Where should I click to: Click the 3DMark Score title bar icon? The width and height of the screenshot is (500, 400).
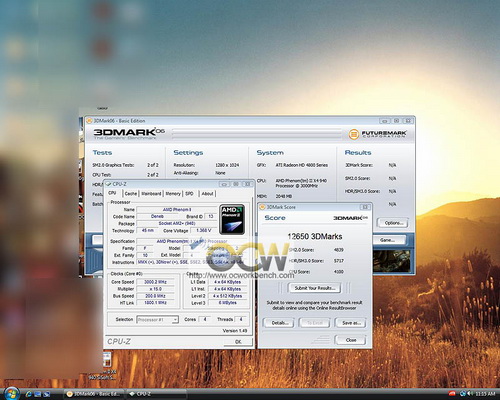pyautogui.click(x=263, y=207)
